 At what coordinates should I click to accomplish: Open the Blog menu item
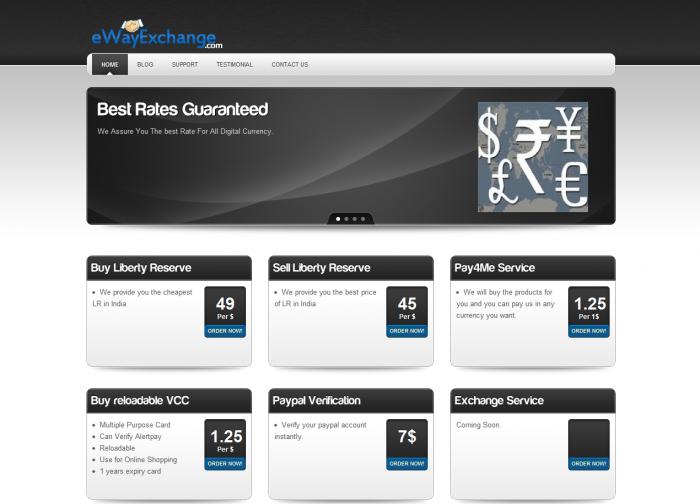(145, 65)
